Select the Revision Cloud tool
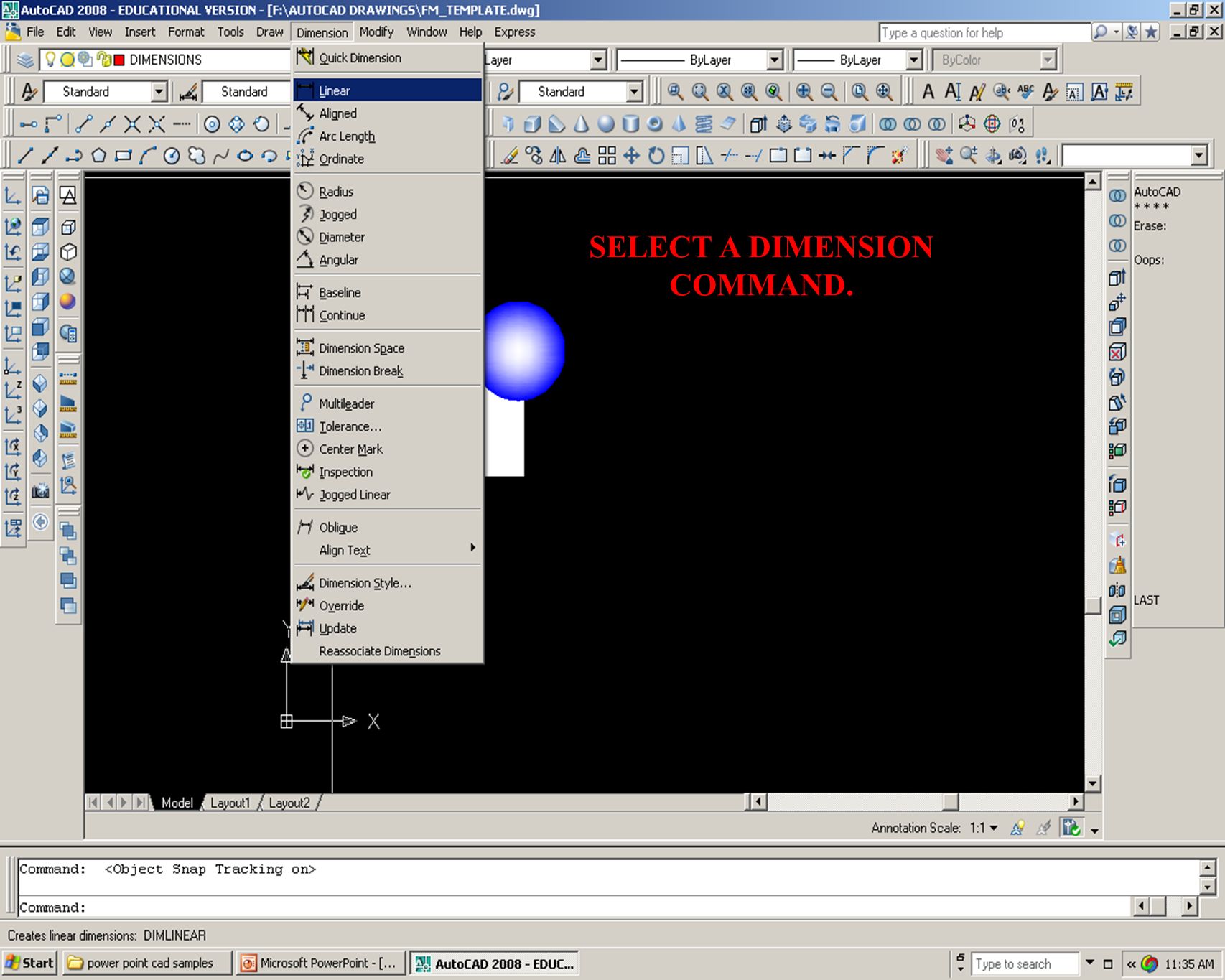Image resolution: width=1225 pixels, height=980 pixels. click(196, 155)
